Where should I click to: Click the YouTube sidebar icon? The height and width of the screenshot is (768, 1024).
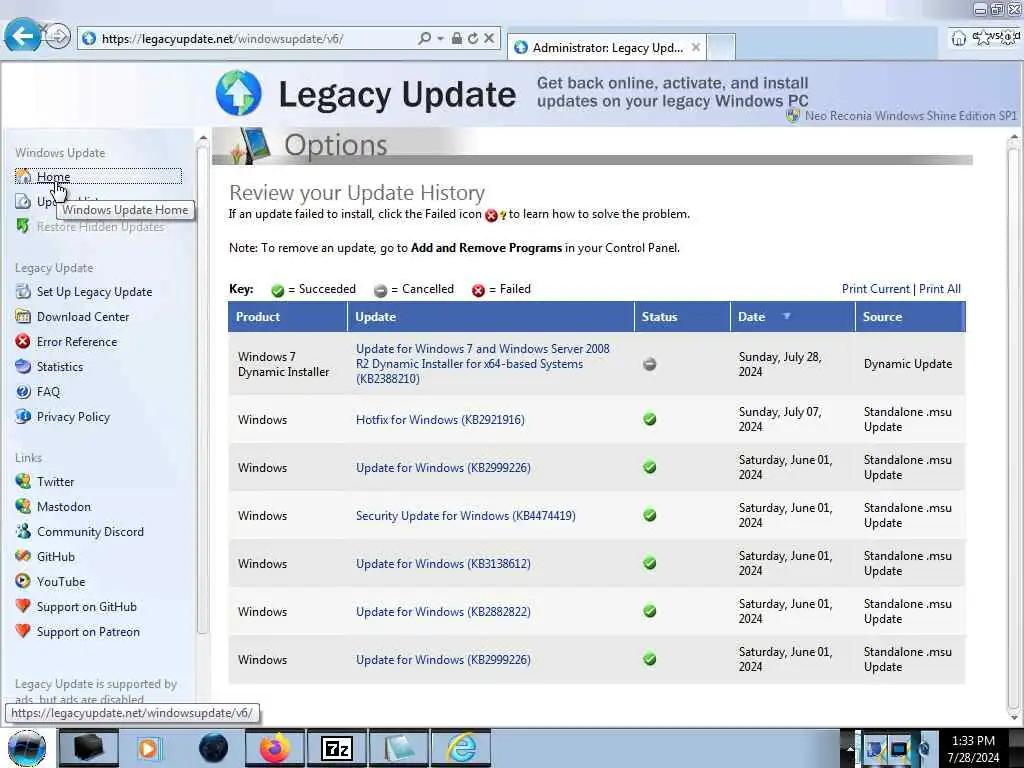(x=23, y=581)
